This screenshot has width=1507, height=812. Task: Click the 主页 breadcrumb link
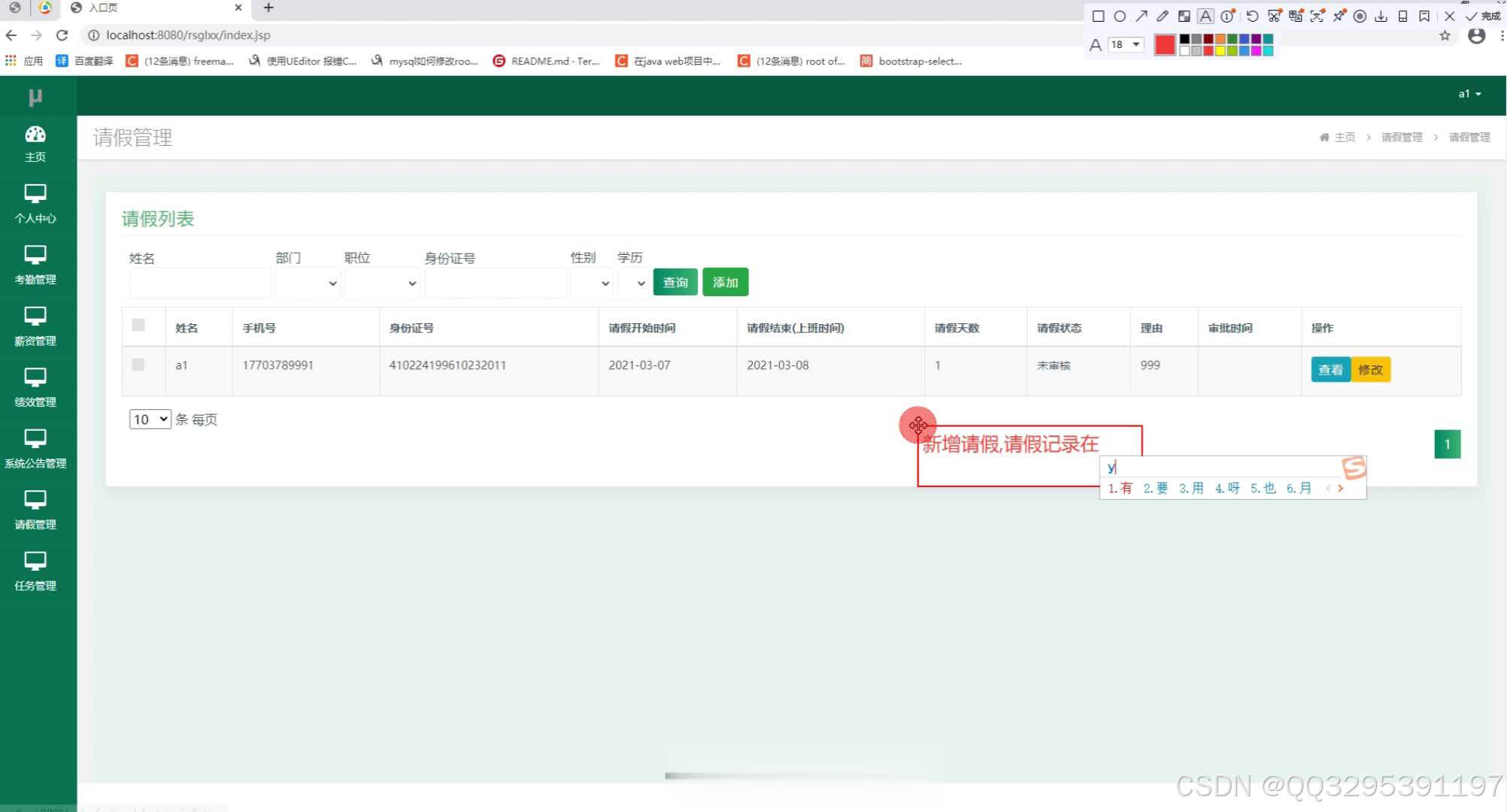[x=1338, y=138]
